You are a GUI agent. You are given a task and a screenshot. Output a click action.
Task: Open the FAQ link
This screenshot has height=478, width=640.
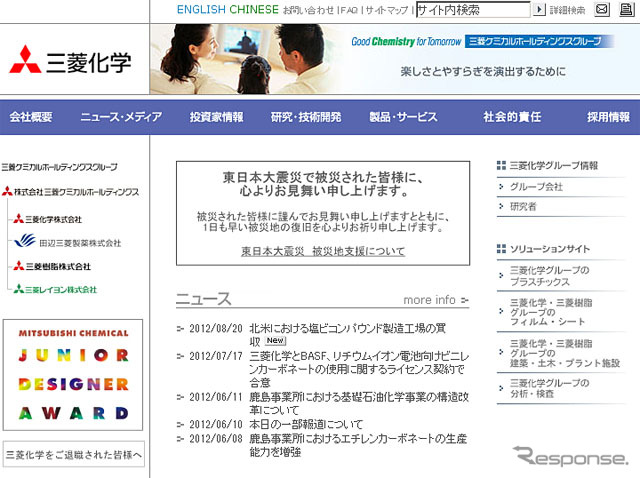(349, 10)
